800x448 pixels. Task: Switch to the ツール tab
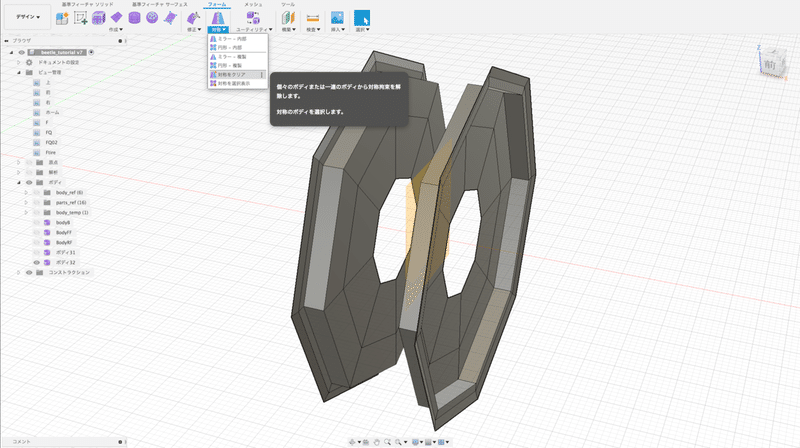coord(288,5)
